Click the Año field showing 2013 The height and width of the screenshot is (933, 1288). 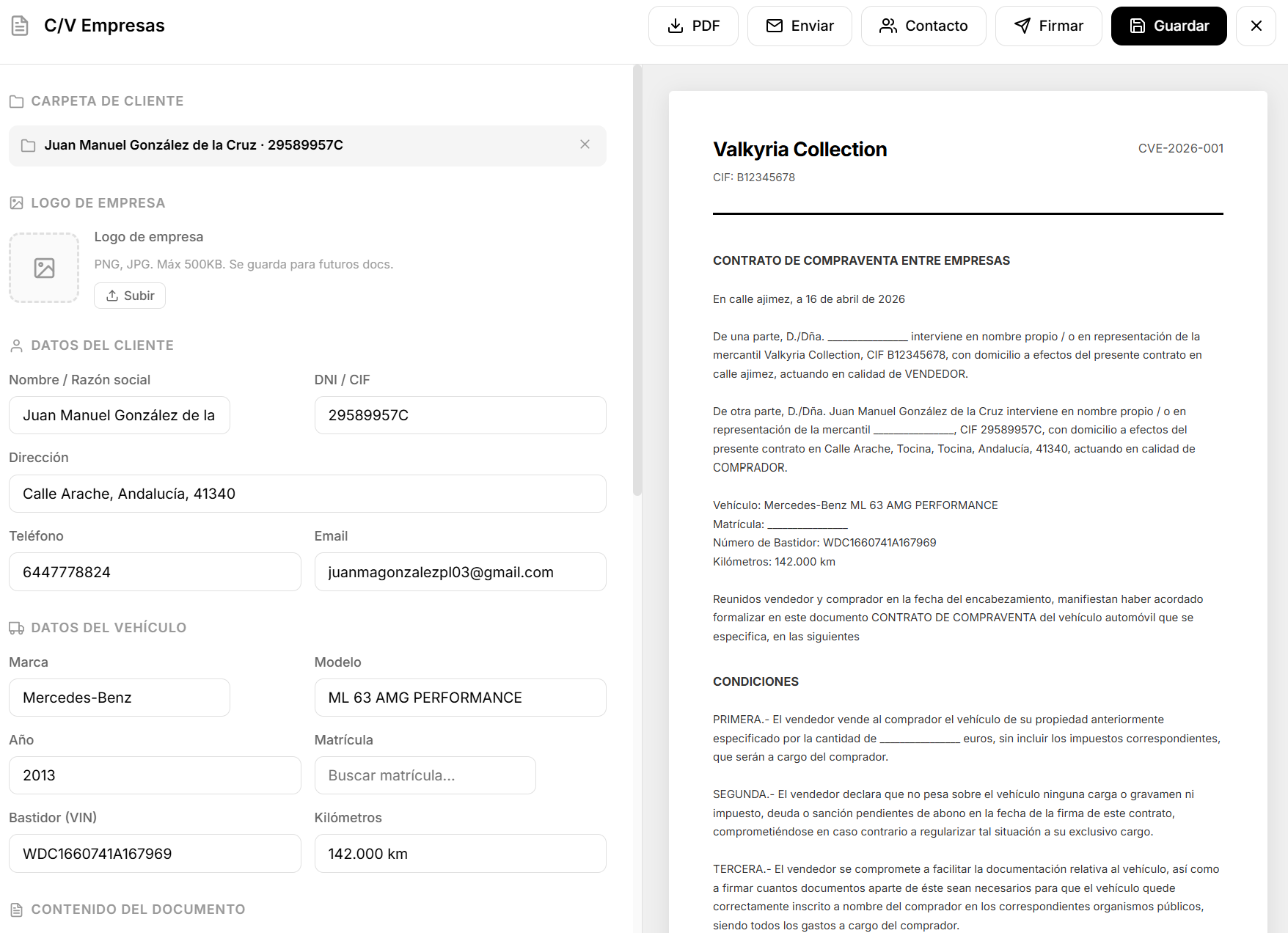155,775
